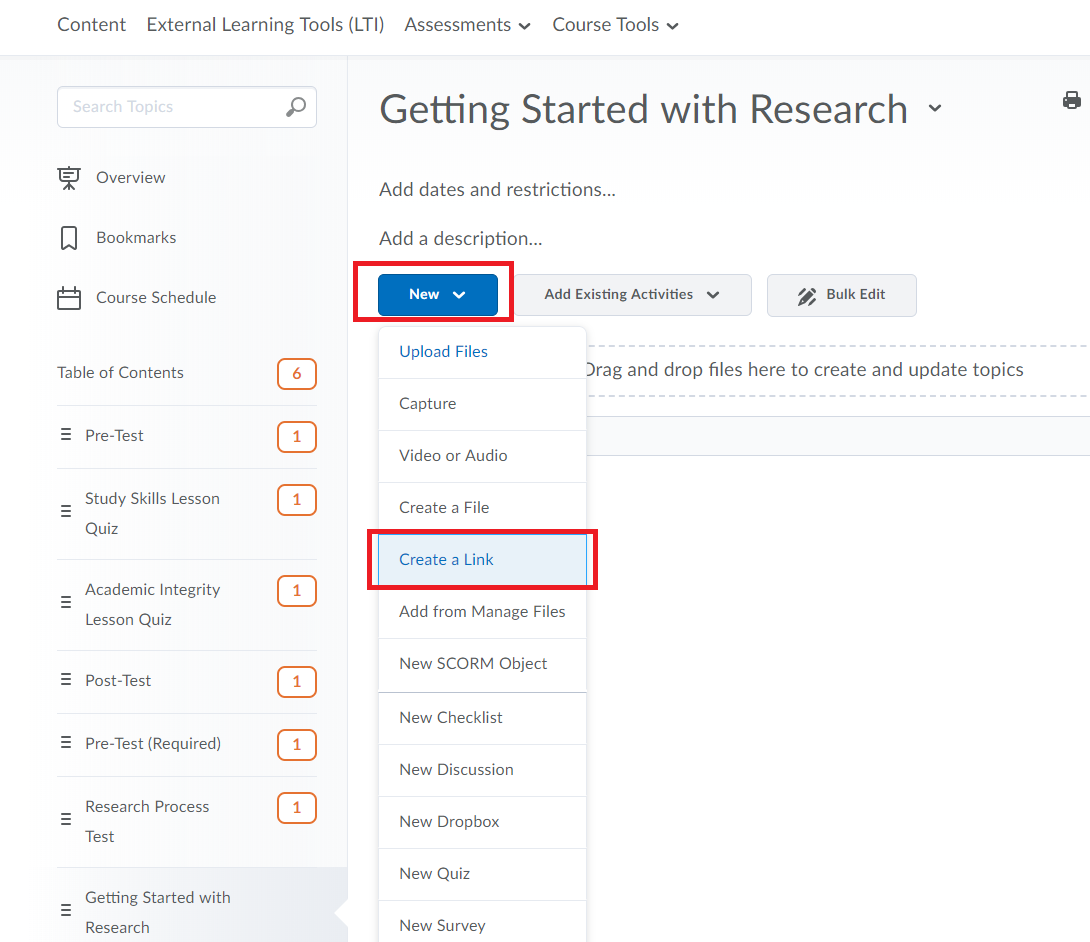Open Bookmarks in the sidebar
This screenshot has width=1090, height=942.
click(x=136, y=238)
